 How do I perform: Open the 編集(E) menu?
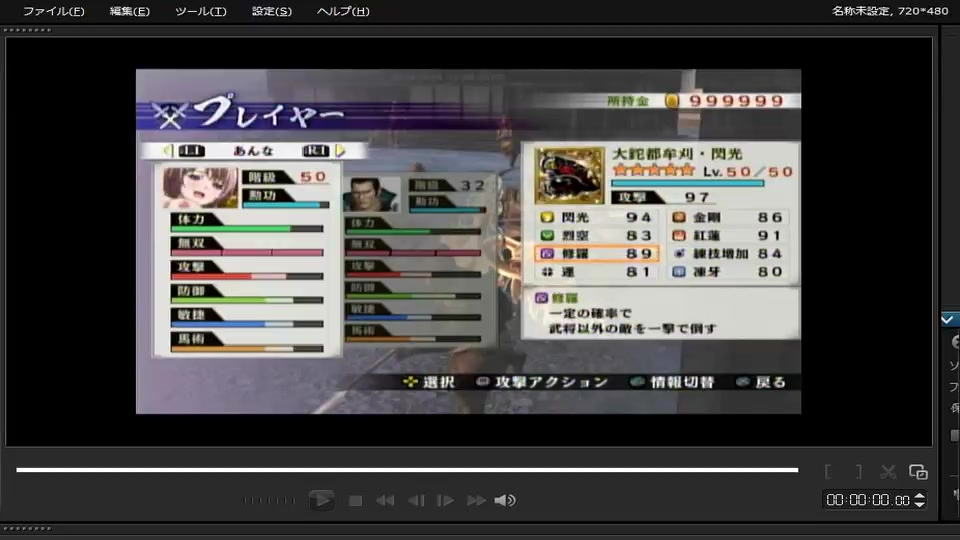129,11
